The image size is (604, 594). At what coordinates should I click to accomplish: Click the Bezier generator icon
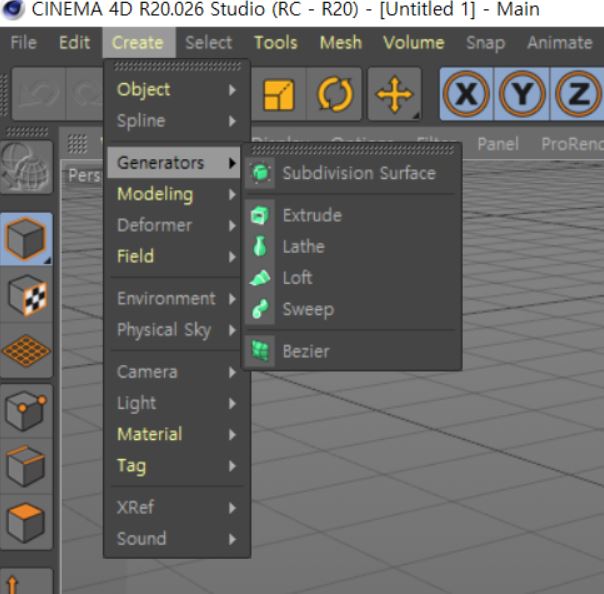260,351
